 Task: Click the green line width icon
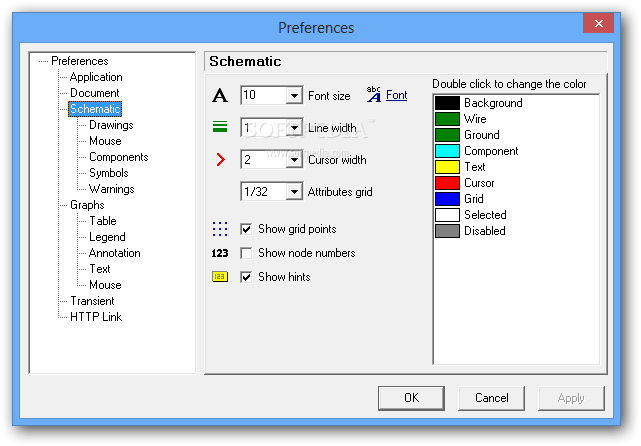point(220,127)
